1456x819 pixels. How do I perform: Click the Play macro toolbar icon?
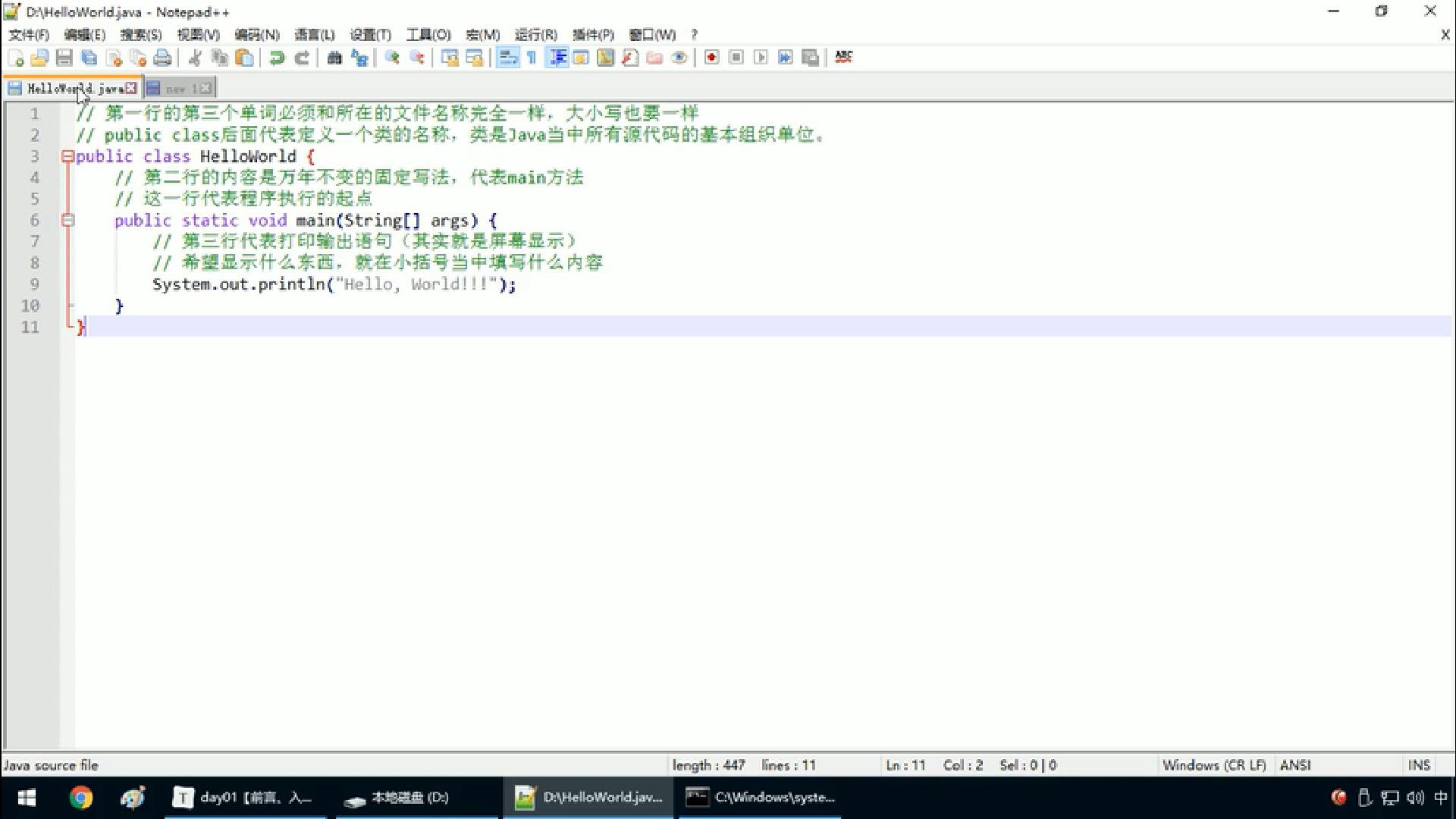pos(761,58)
